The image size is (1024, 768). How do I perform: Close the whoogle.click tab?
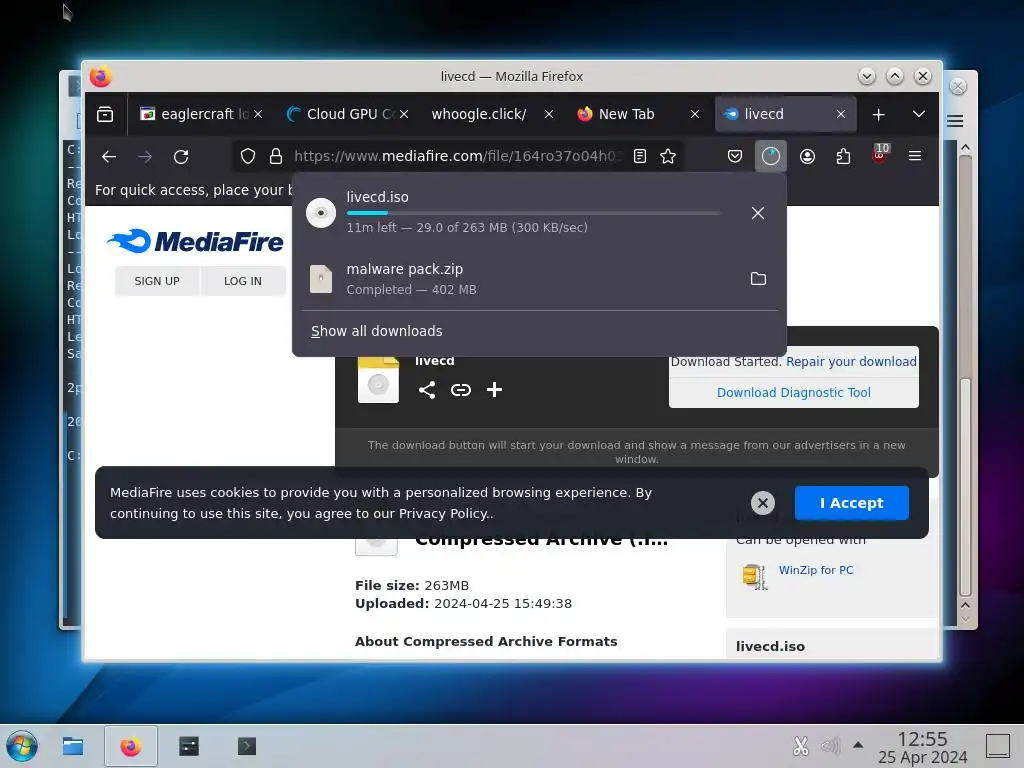(x=549, y=114)
